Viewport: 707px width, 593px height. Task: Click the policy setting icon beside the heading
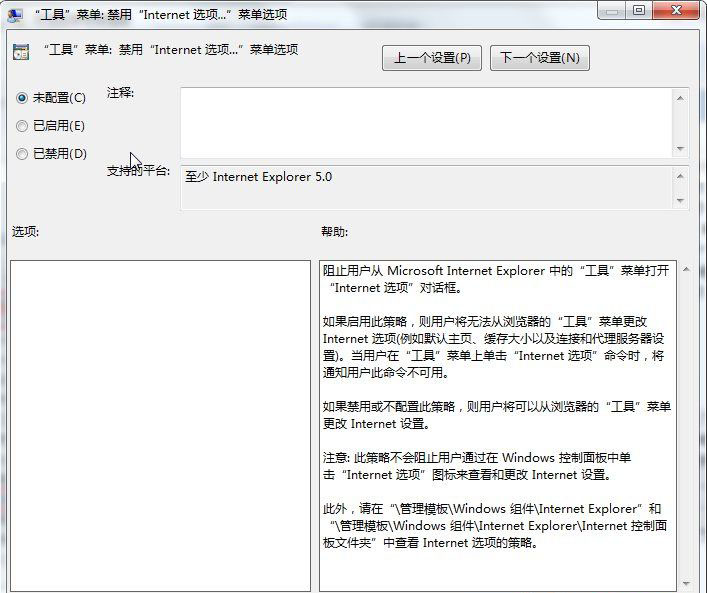20,52
